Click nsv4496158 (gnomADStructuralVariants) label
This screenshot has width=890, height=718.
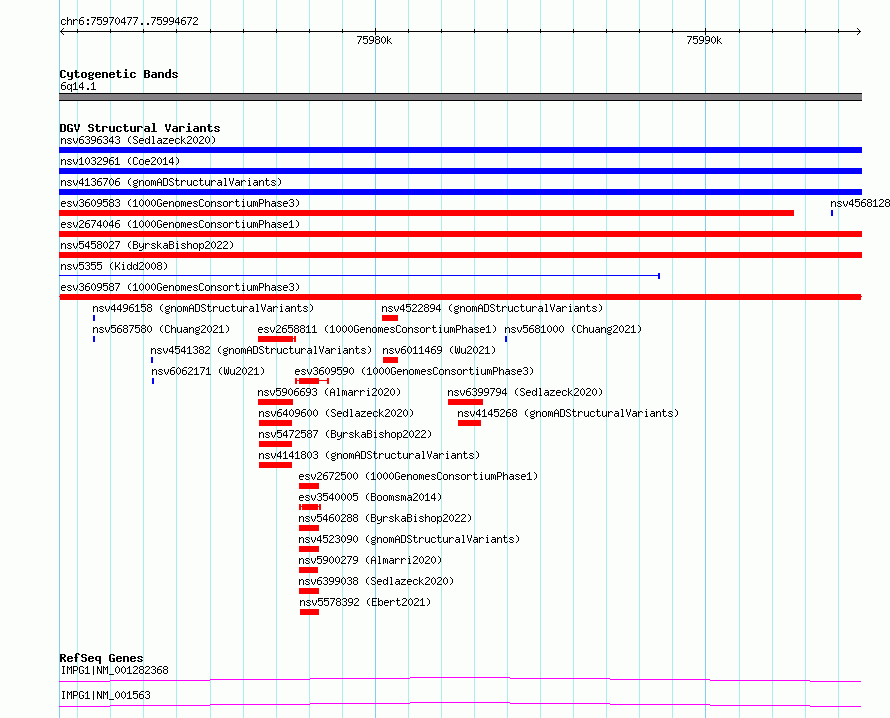pyautogui.click(x=203, y=308)
